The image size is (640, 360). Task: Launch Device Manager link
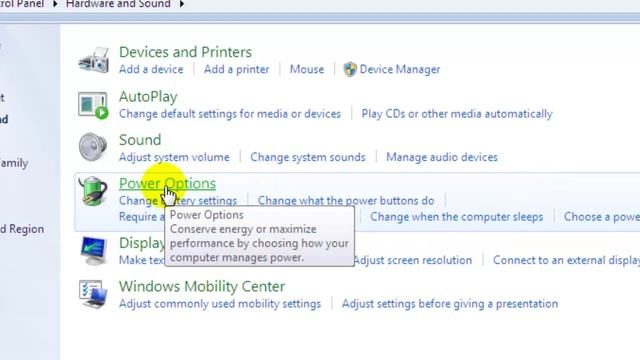(400, 69)
